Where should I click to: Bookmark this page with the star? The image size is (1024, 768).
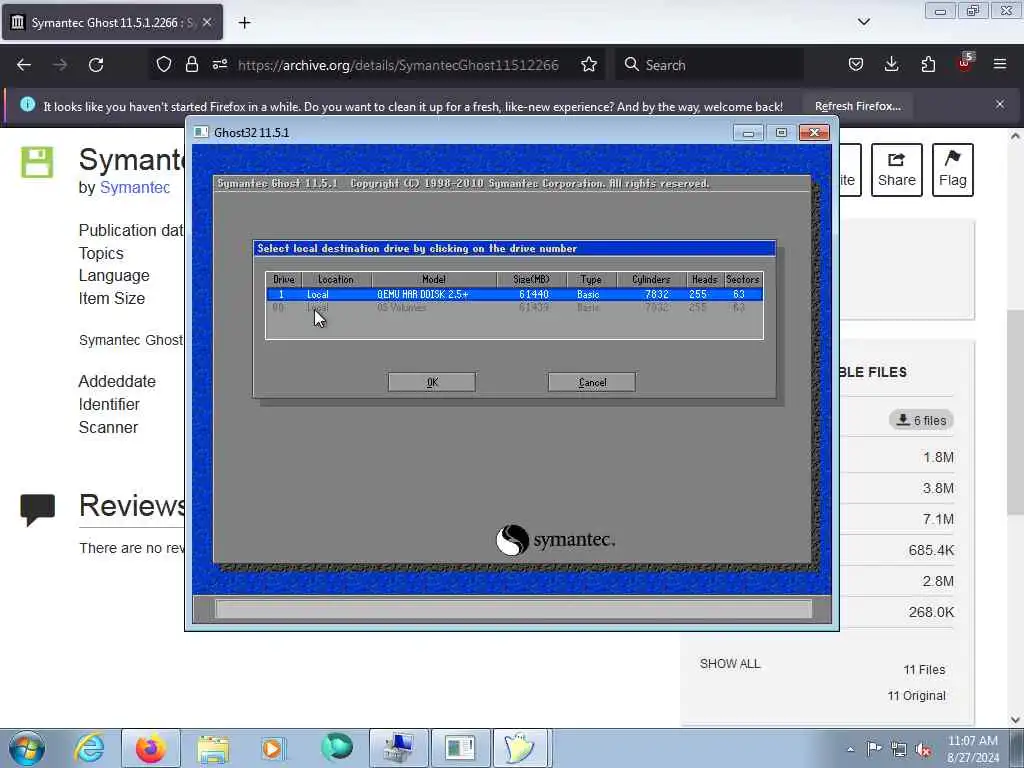tap(588, 65)
